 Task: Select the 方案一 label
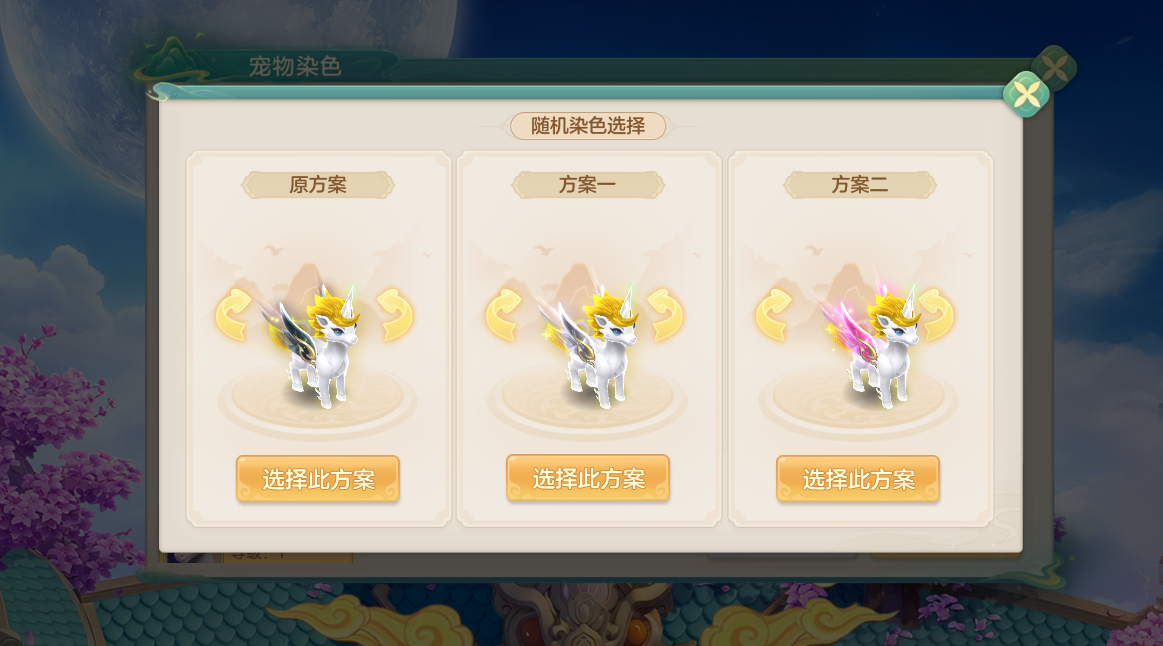(588, 185)
